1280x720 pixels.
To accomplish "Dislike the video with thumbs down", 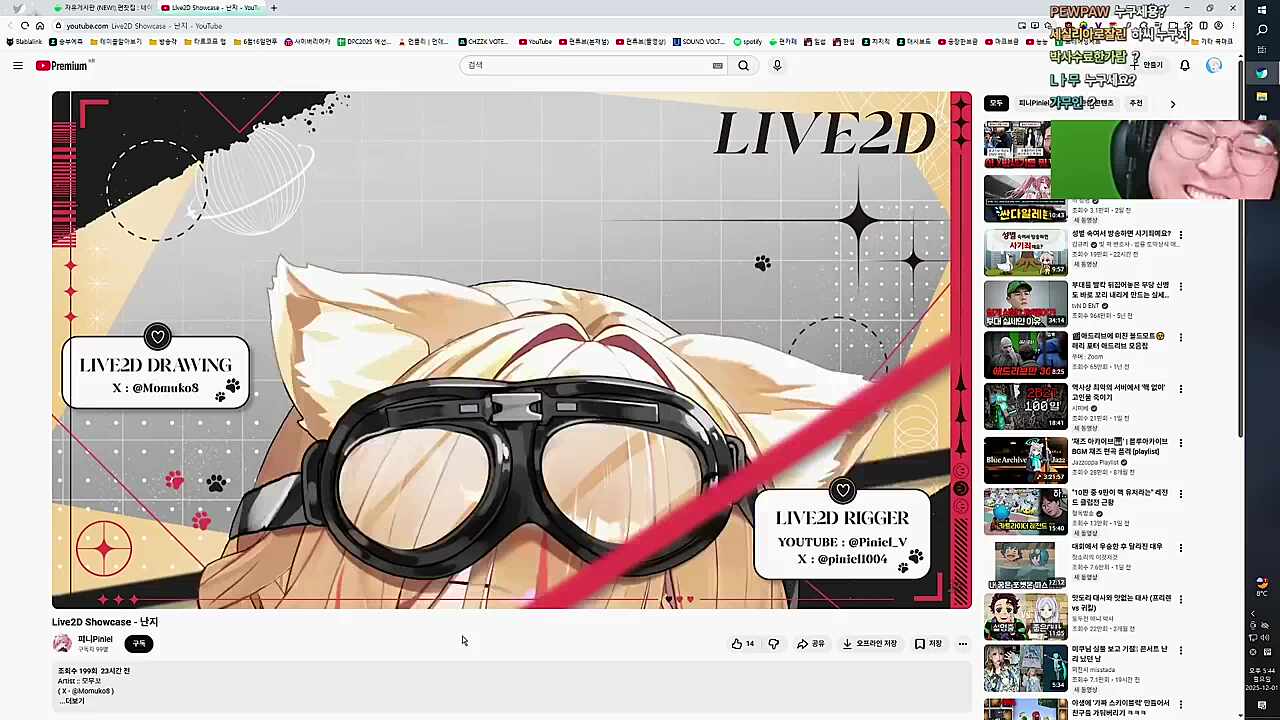I will click(773, 644).
